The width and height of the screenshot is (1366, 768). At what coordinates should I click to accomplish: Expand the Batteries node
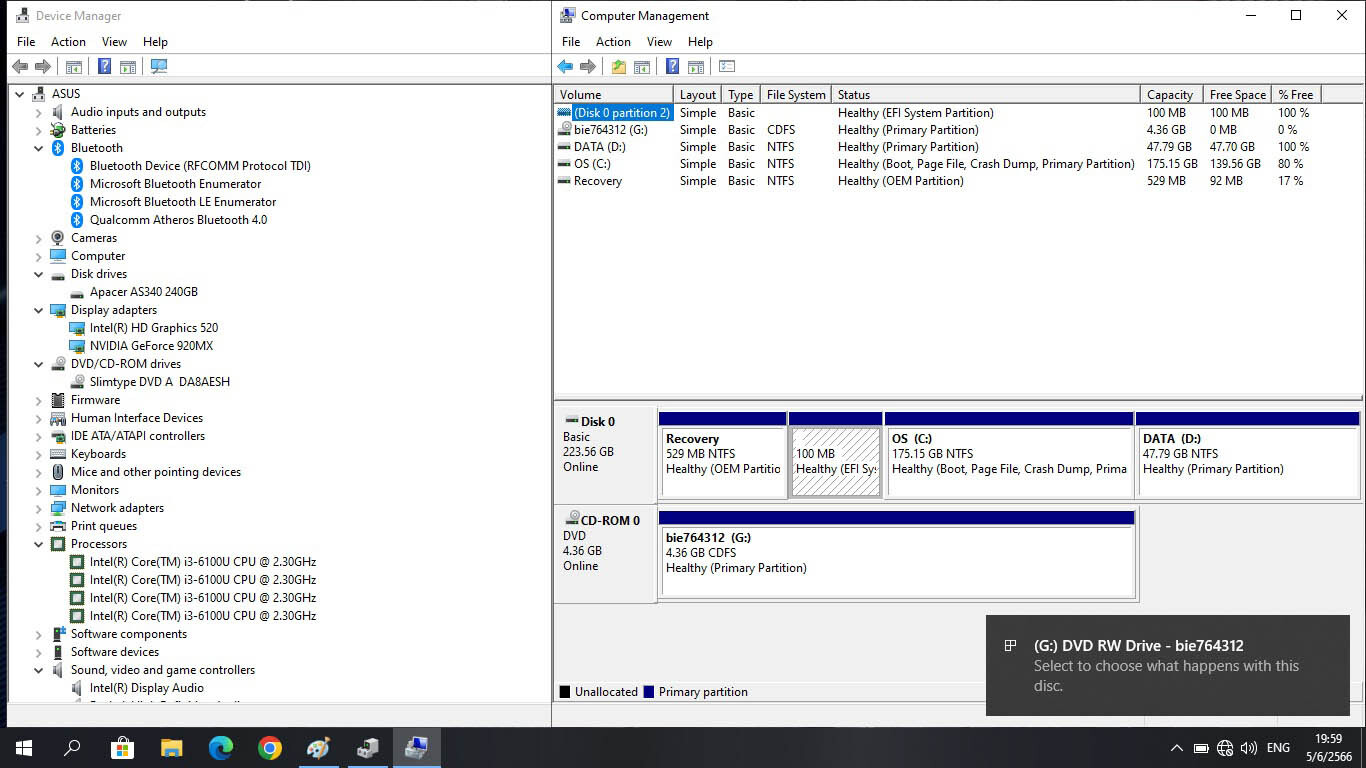(39, 130)
